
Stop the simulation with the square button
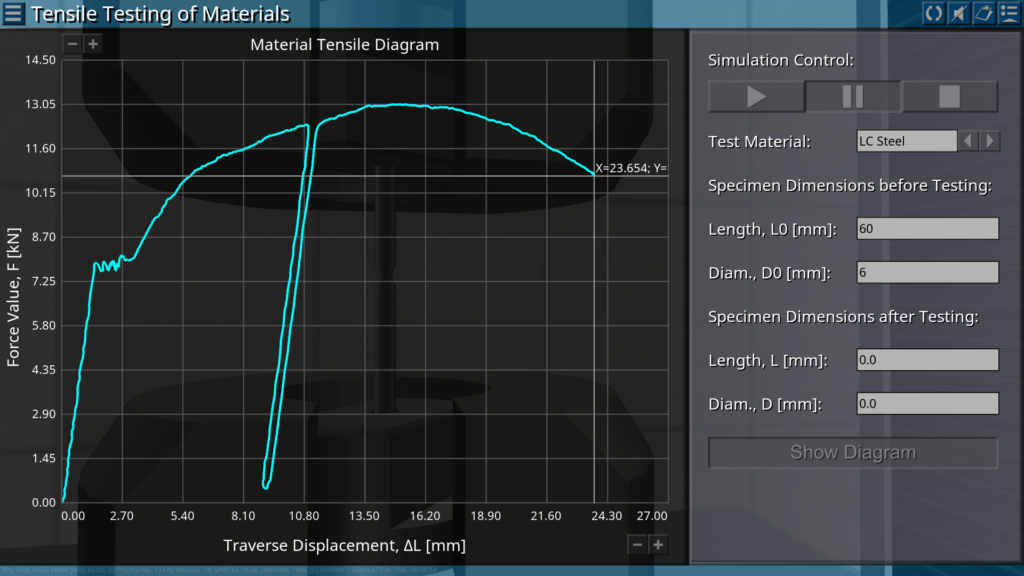point(949,97)
